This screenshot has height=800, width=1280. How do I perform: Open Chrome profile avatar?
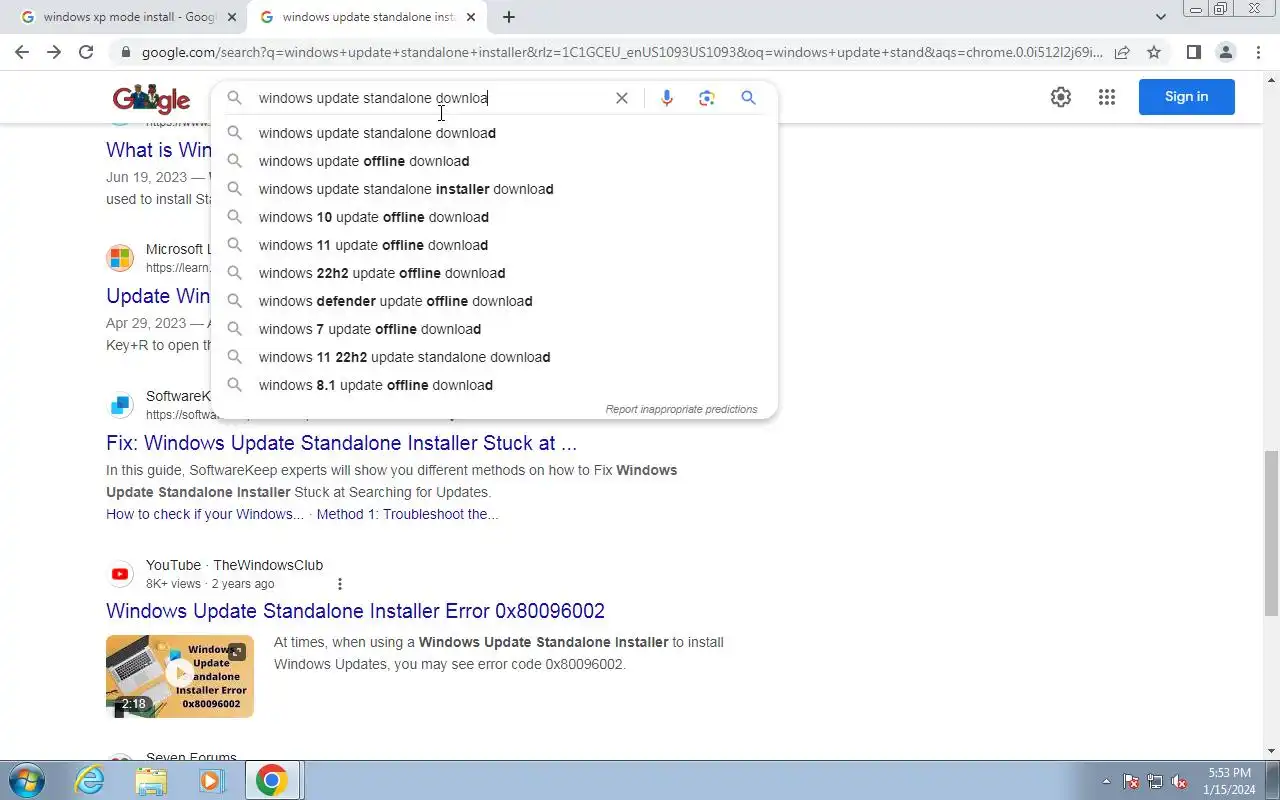click(x=1225, y=52)
